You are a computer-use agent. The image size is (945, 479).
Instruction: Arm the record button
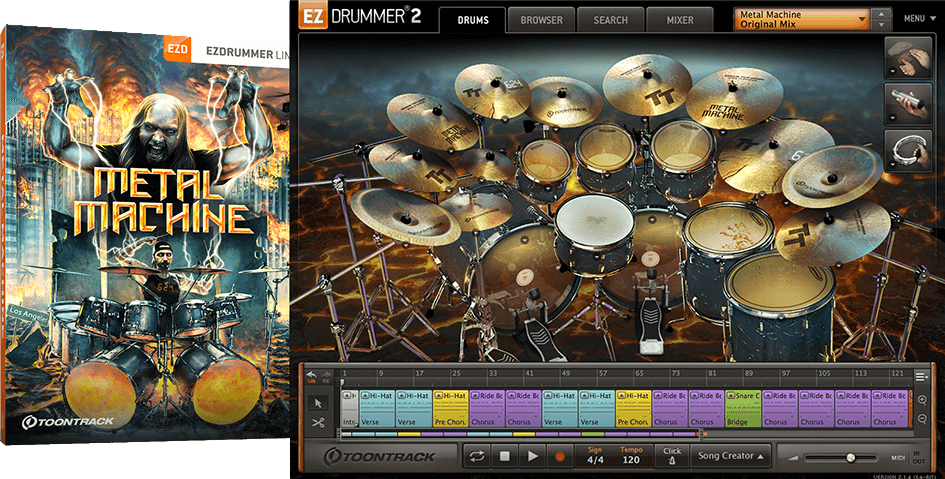[x=559, y=457]
